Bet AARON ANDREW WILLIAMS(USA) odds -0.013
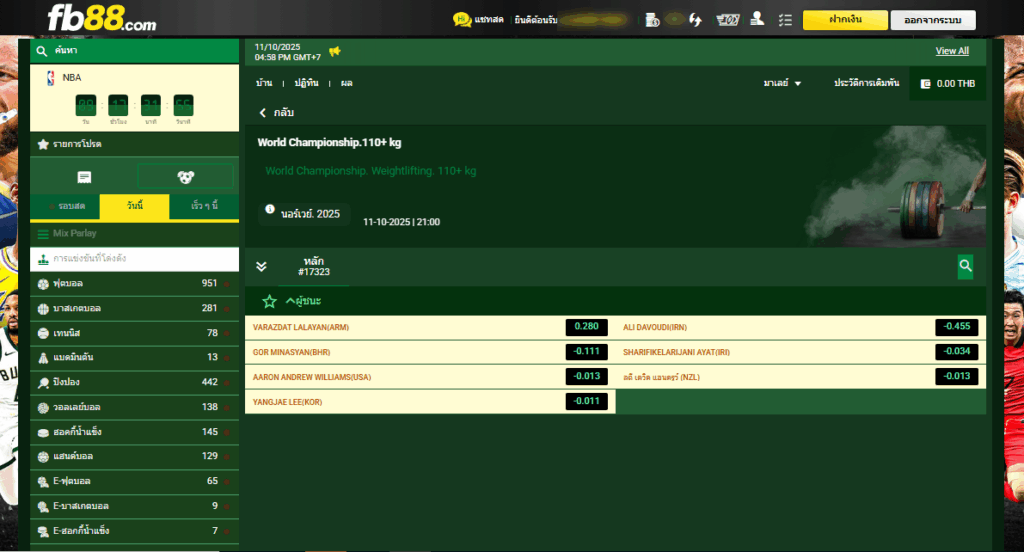The height and width of the screenshot is (552, 1024). pyautogui.click(x=586, y=377)
